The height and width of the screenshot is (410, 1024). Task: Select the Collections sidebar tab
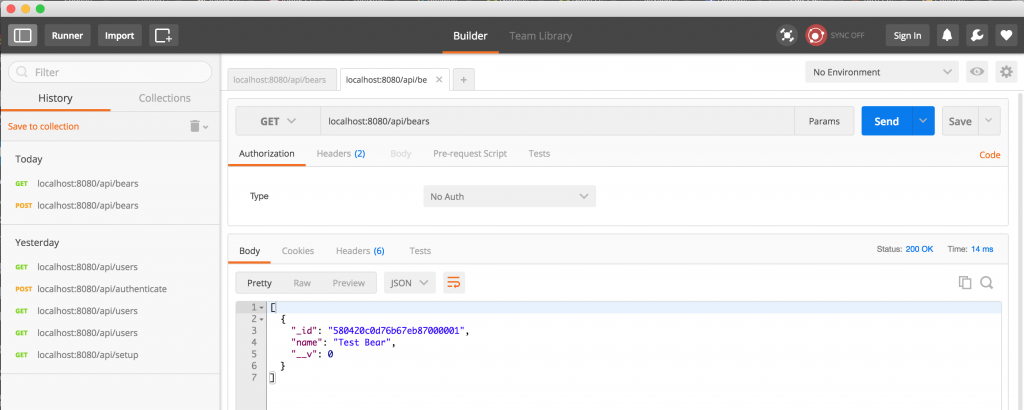pos(165,98)
